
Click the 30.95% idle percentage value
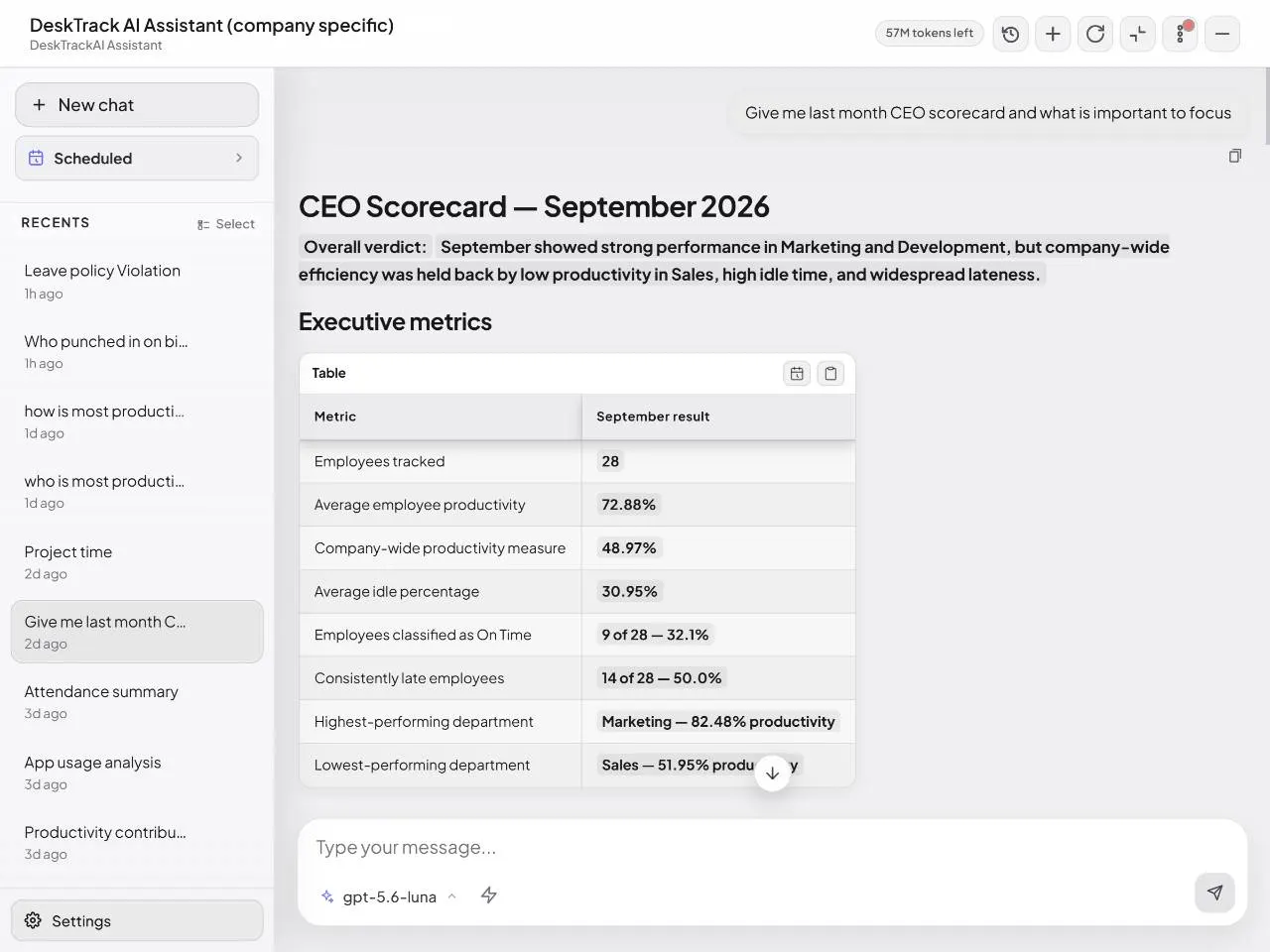[x=629, y=591]
